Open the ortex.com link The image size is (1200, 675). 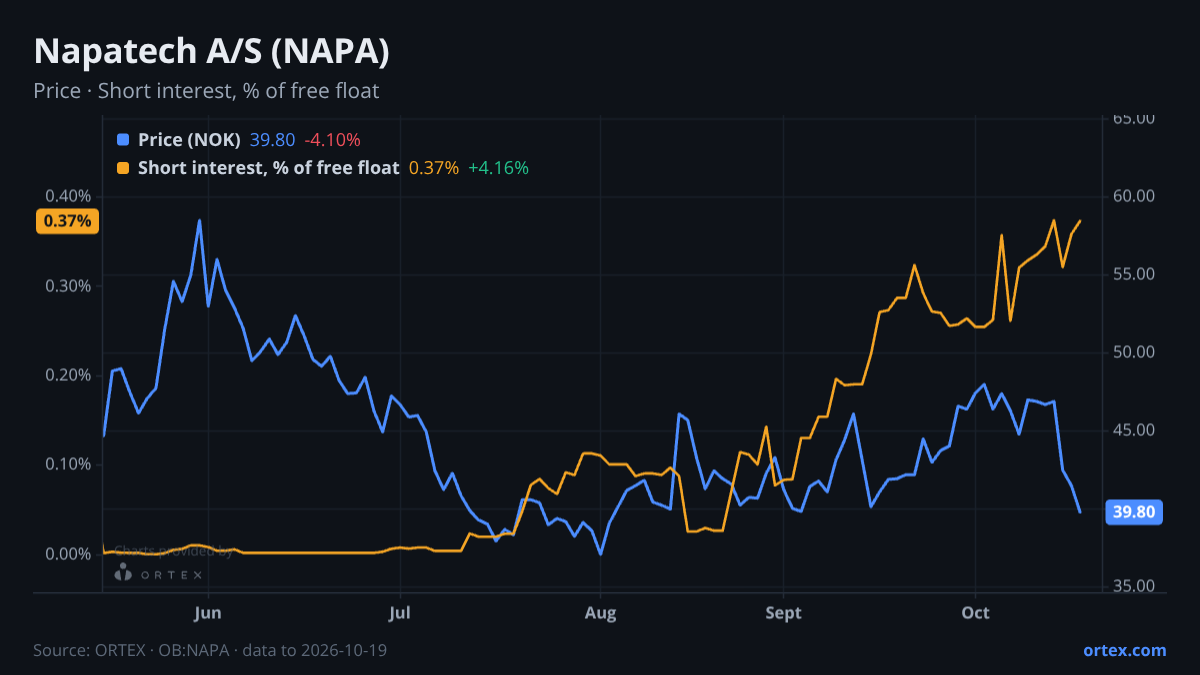(x=1124, y=650)
